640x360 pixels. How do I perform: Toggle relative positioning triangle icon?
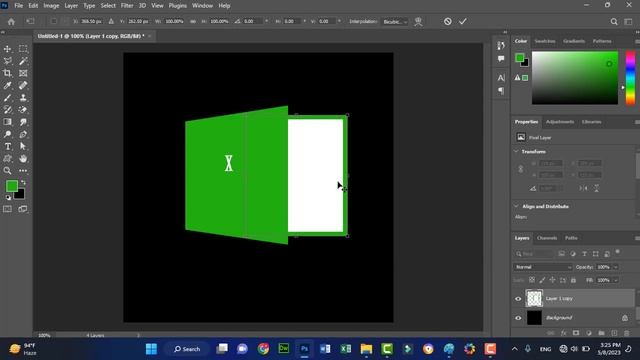pyautogui.click(x=111, y=22)
